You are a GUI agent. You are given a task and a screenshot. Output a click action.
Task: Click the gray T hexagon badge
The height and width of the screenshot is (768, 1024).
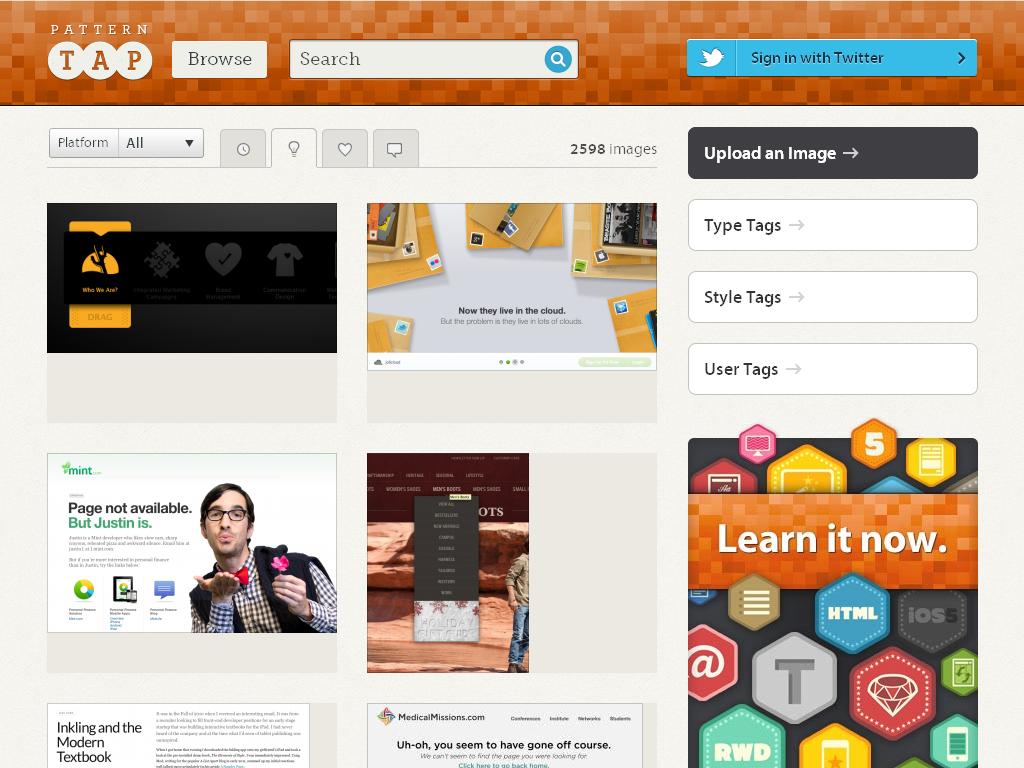[794, 677]
